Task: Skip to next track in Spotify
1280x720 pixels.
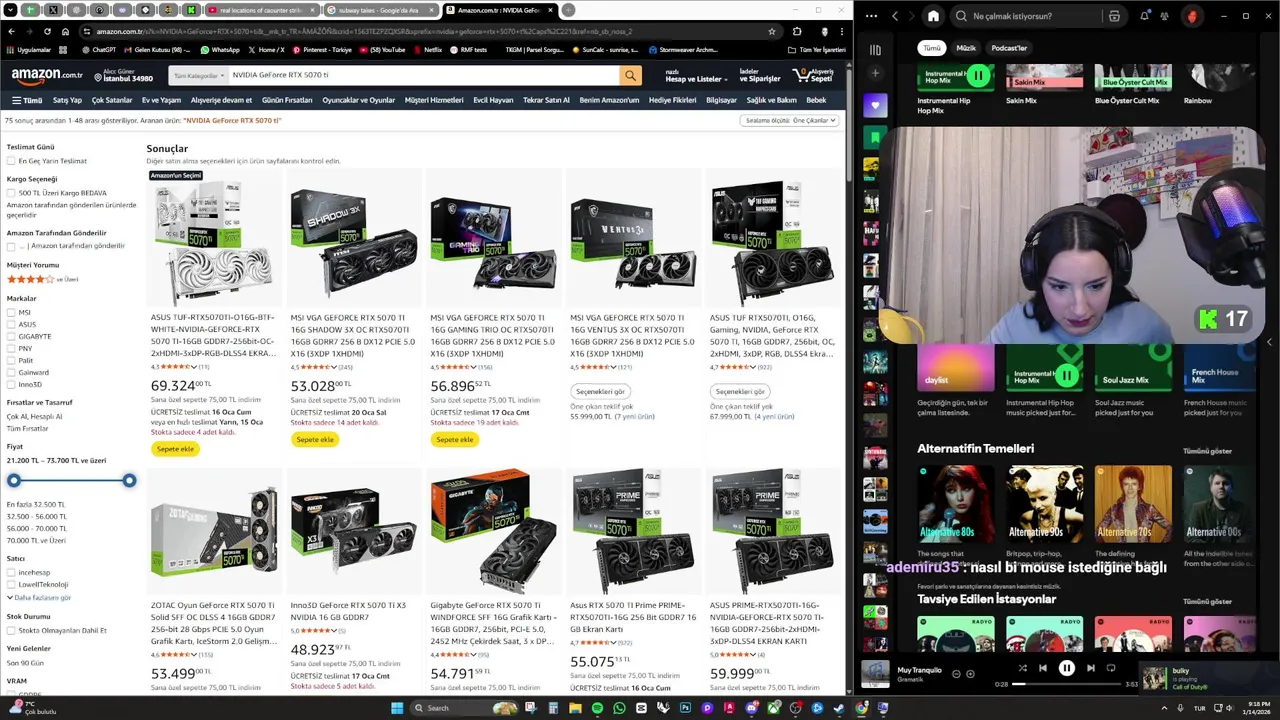Action: pyautogui.click(x=1090, y=668)
